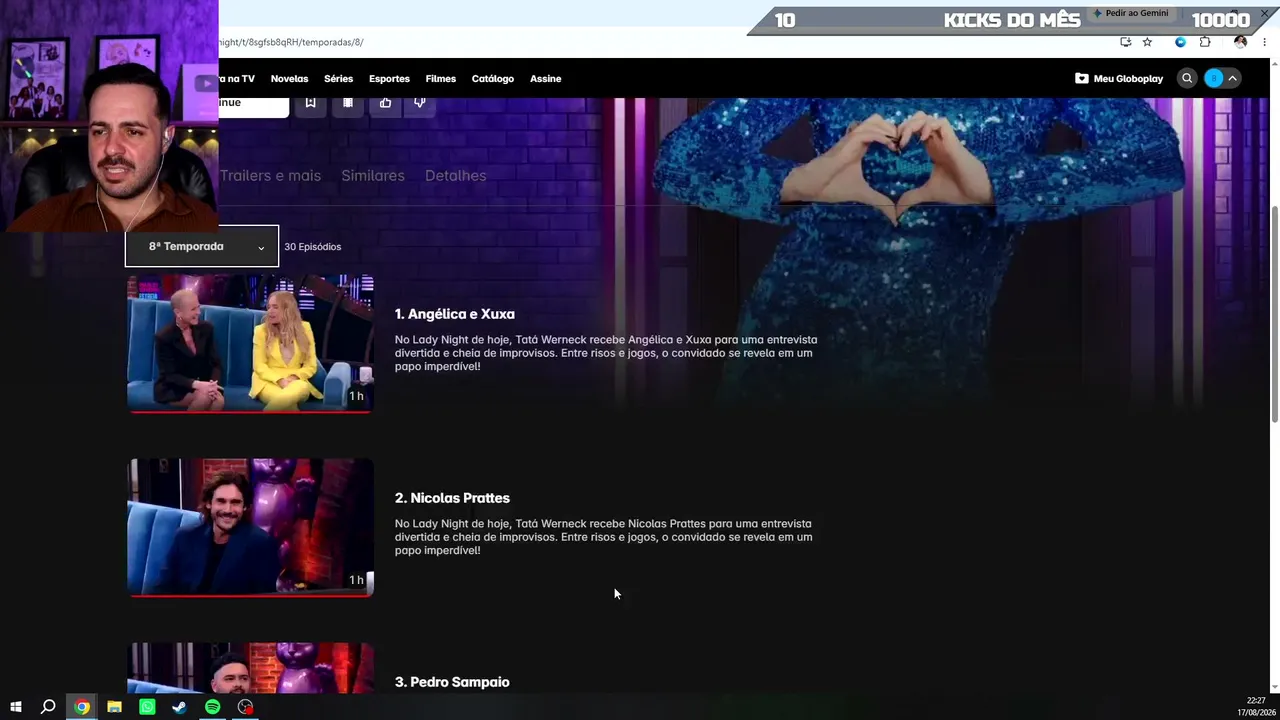Open the Pedro Sampaio episode thumbnail
This screenshot has width=1280, height=720.
[250, 668]
